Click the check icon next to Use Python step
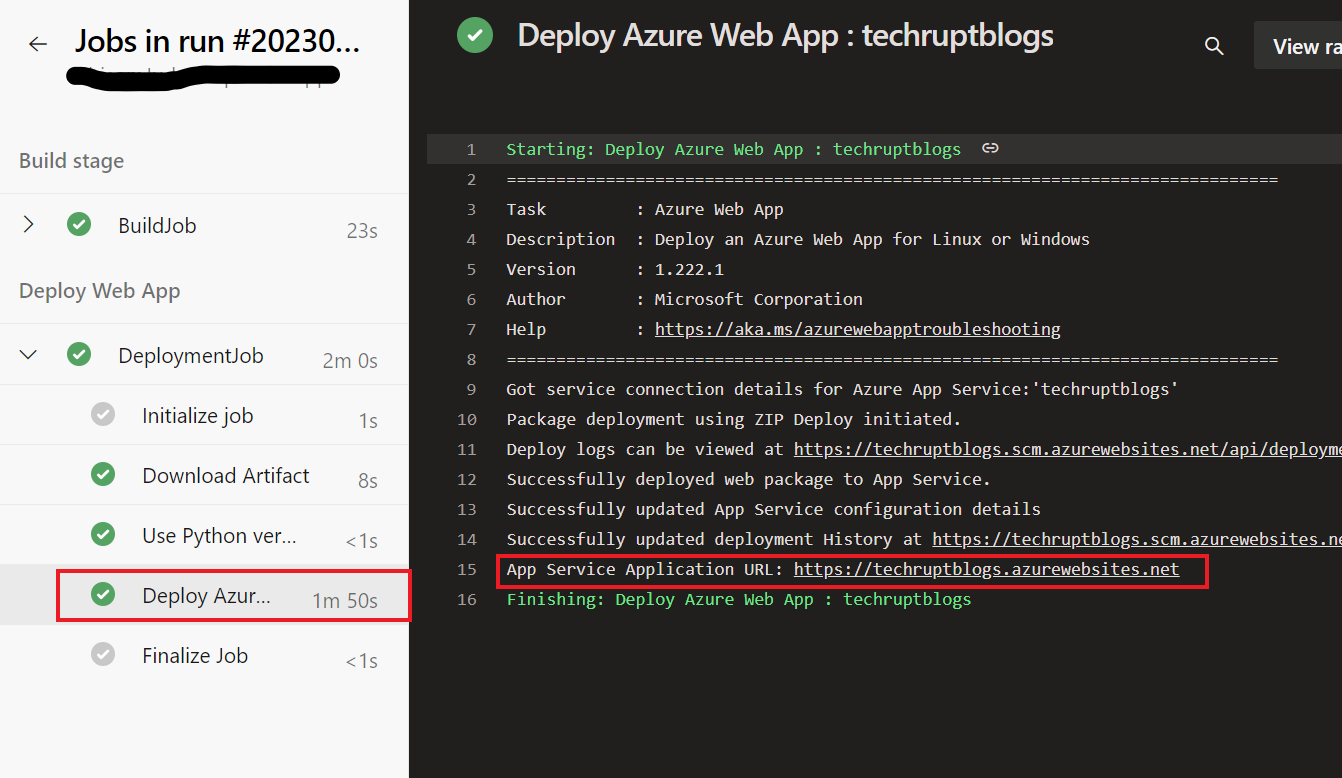 coord(103,534)
